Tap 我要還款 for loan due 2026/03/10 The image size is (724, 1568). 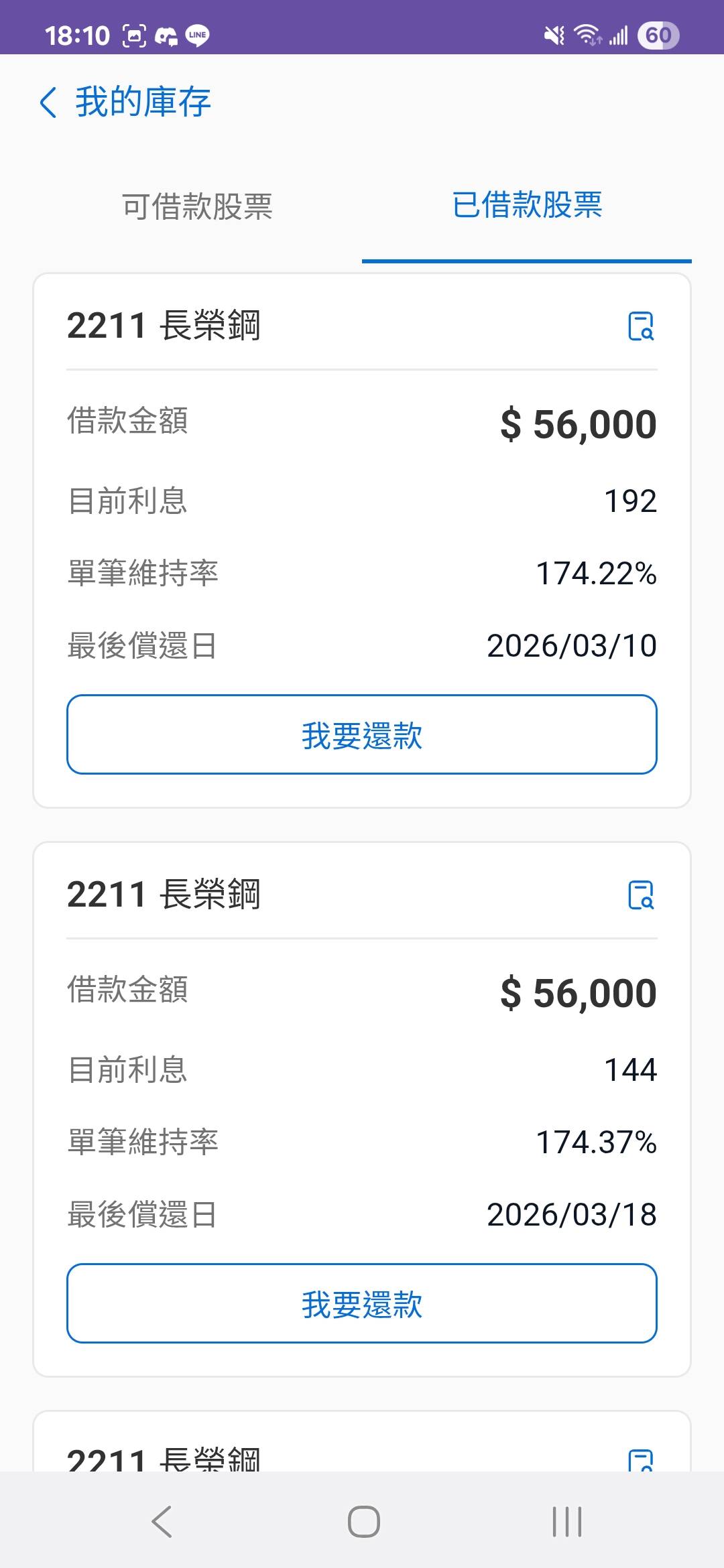pyautogui.click(x=362, y=734)
